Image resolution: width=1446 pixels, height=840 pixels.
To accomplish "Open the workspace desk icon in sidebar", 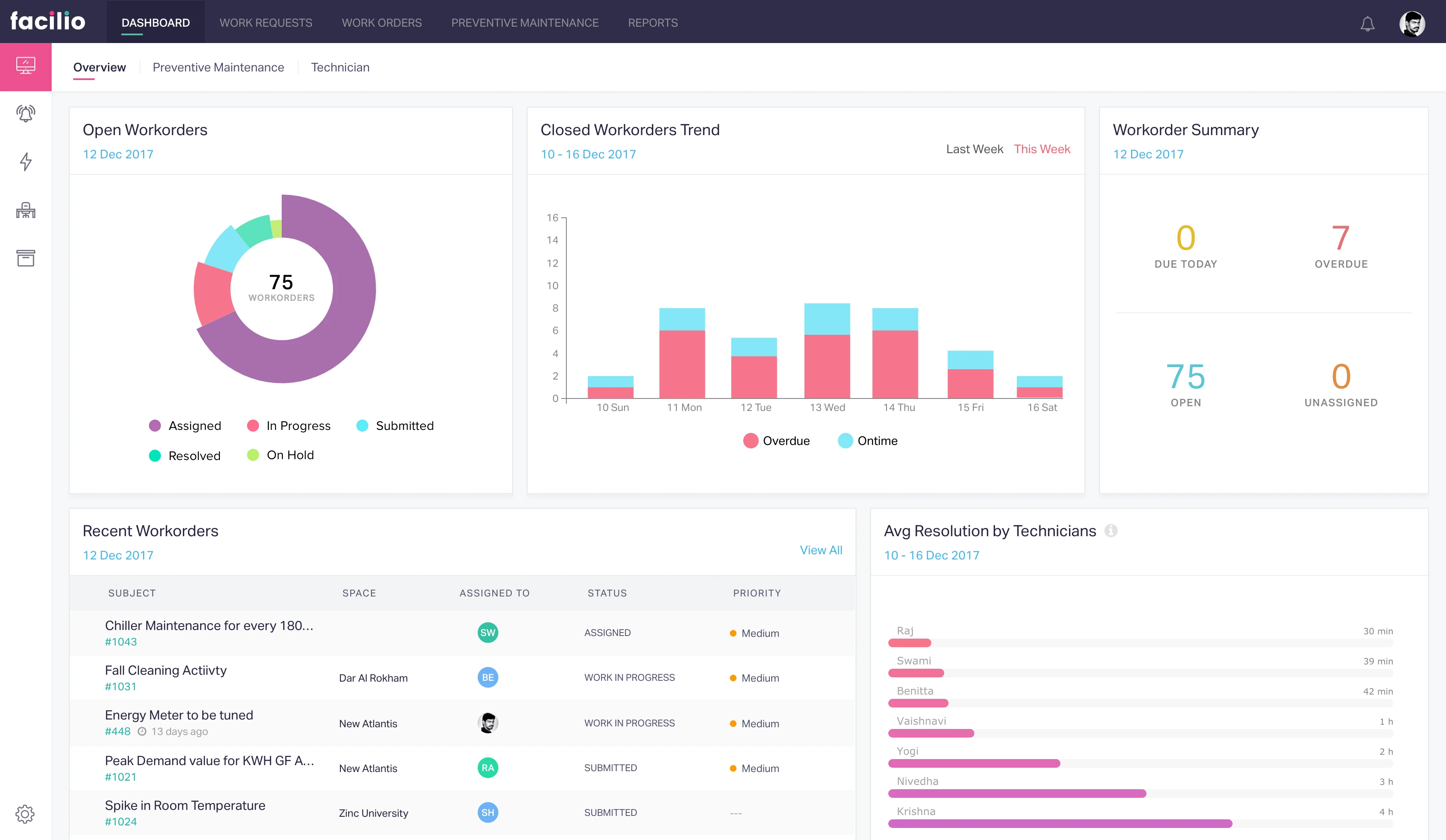I will point(25,210).
